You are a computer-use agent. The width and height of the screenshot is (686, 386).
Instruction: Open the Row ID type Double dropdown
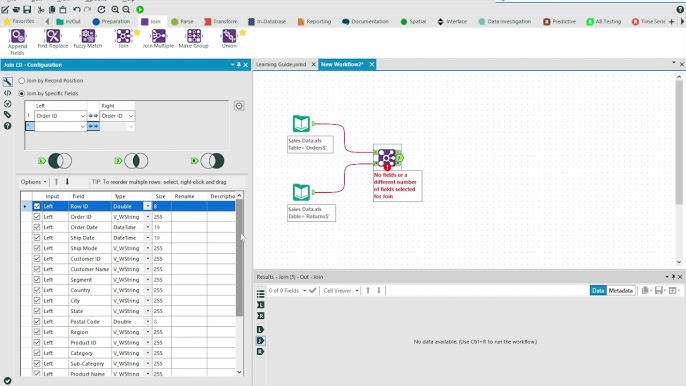coord(147,206)
